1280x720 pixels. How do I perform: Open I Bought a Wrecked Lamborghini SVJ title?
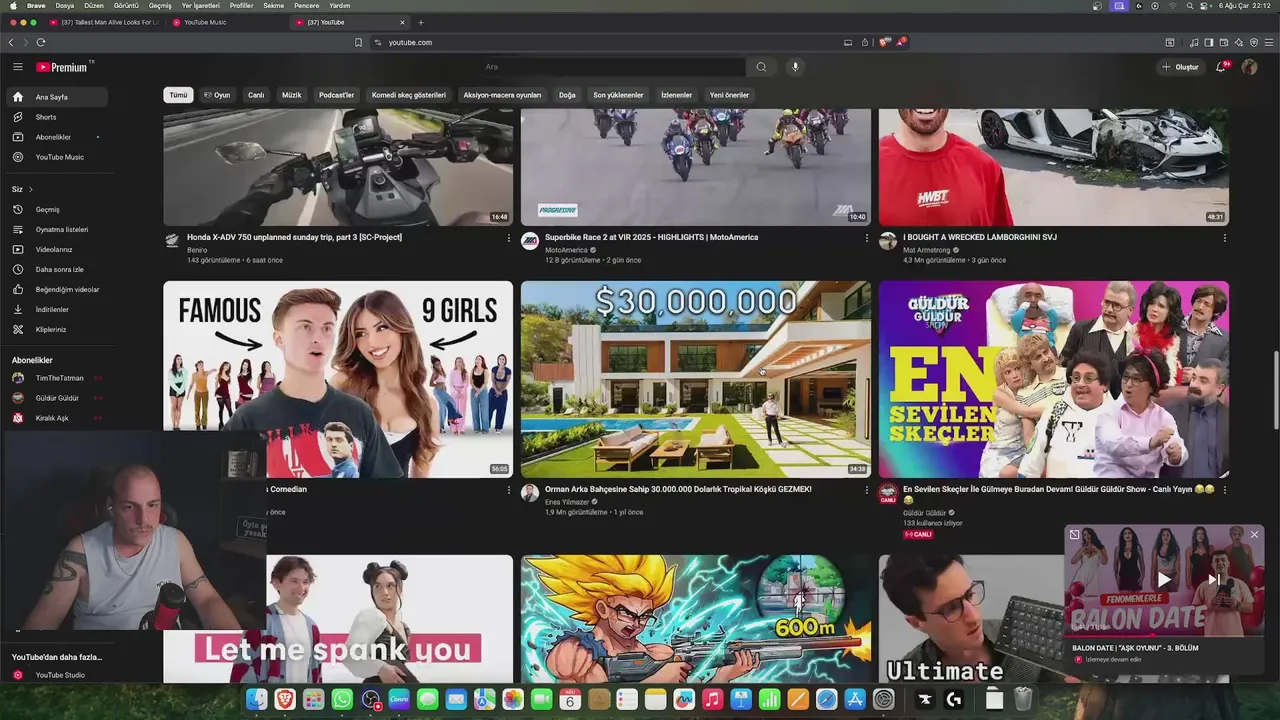pos(980,237)
